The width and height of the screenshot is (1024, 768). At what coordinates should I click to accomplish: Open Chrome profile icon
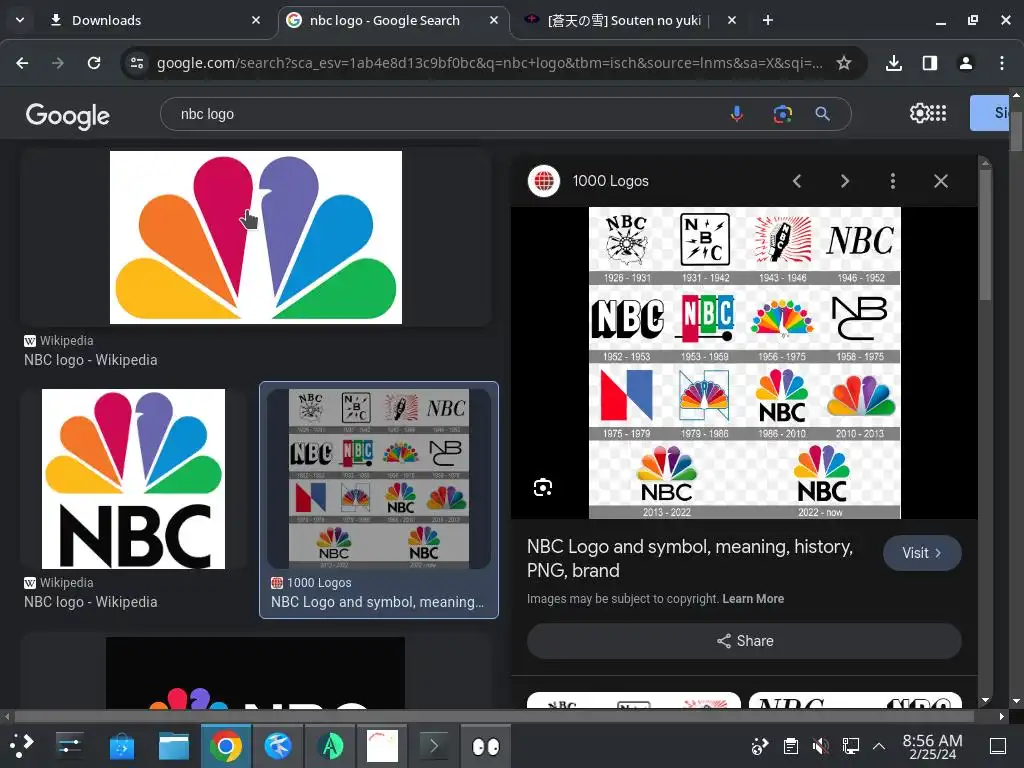pyautogui.click(x=966, y=63)
